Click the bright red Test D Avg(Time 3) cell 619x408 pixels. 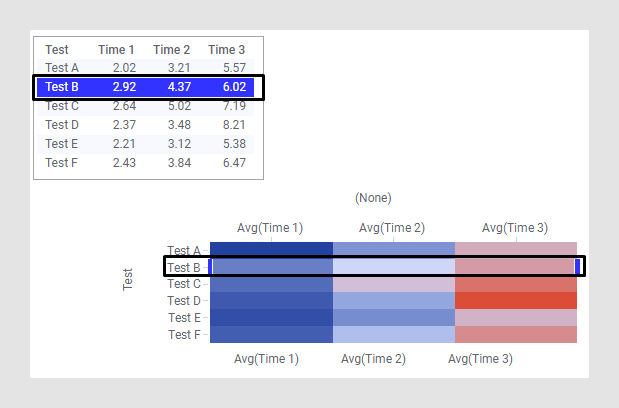tap(516, 300)
